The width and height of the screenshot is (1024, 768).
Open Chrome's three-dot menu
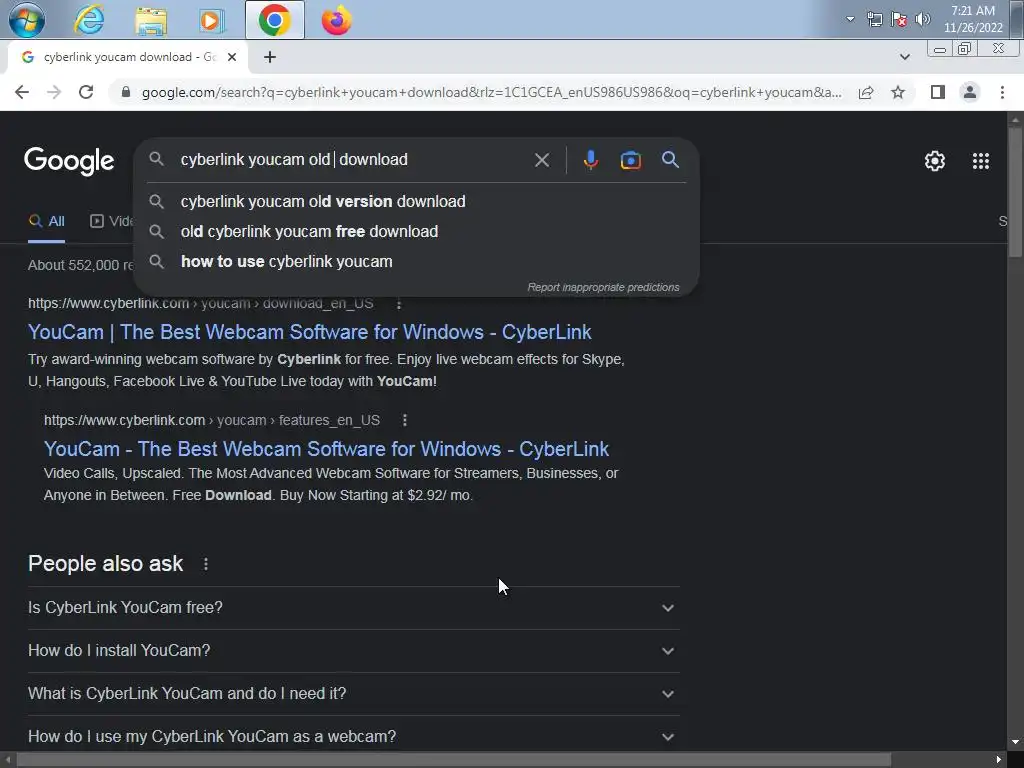click(1002, 93)
